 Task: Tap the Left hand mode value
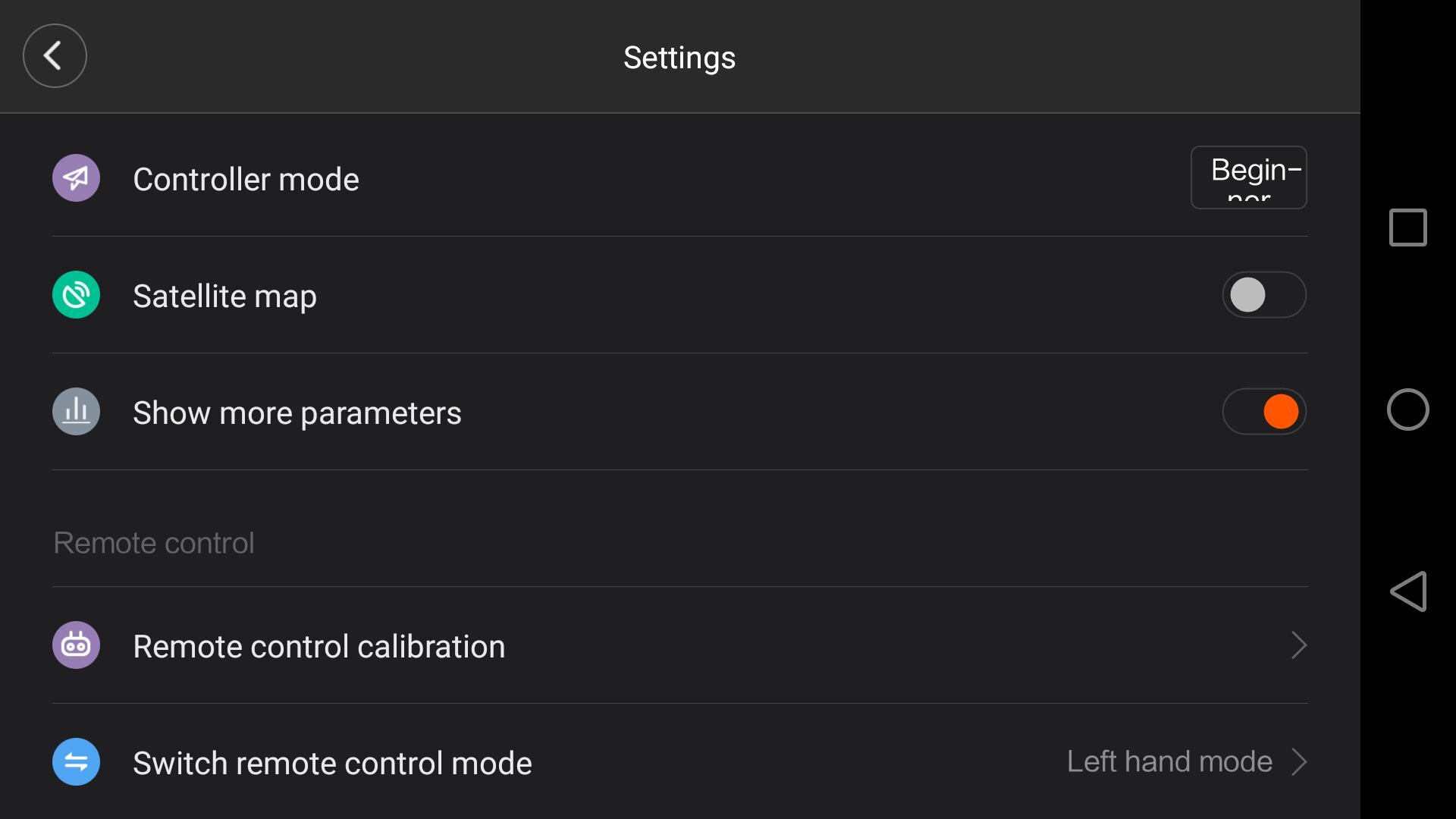click(x=1169, y=761)
